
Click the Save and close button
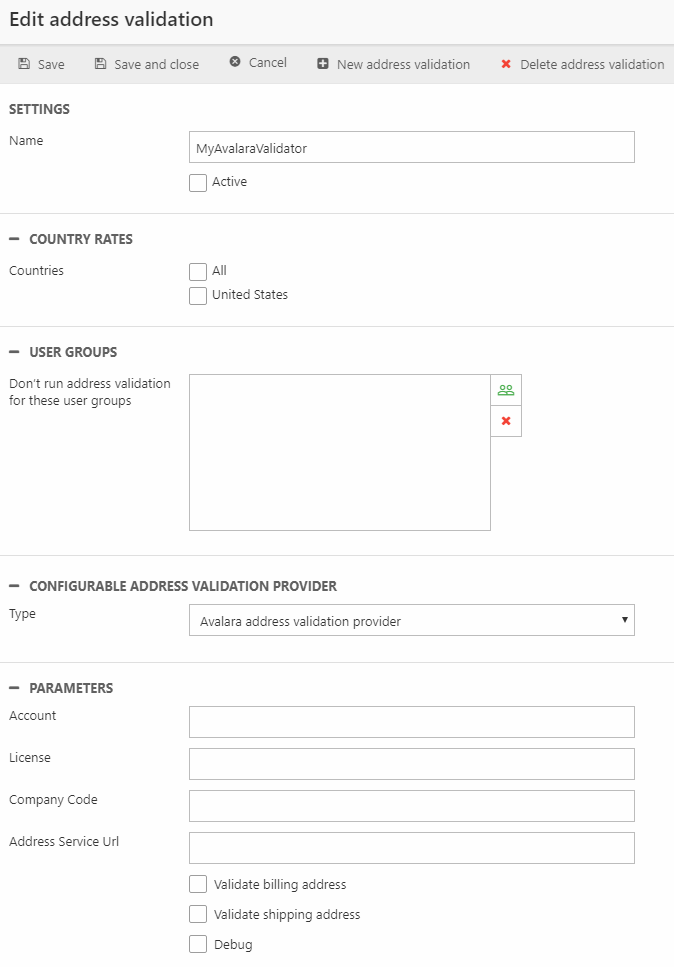[146, 64]
